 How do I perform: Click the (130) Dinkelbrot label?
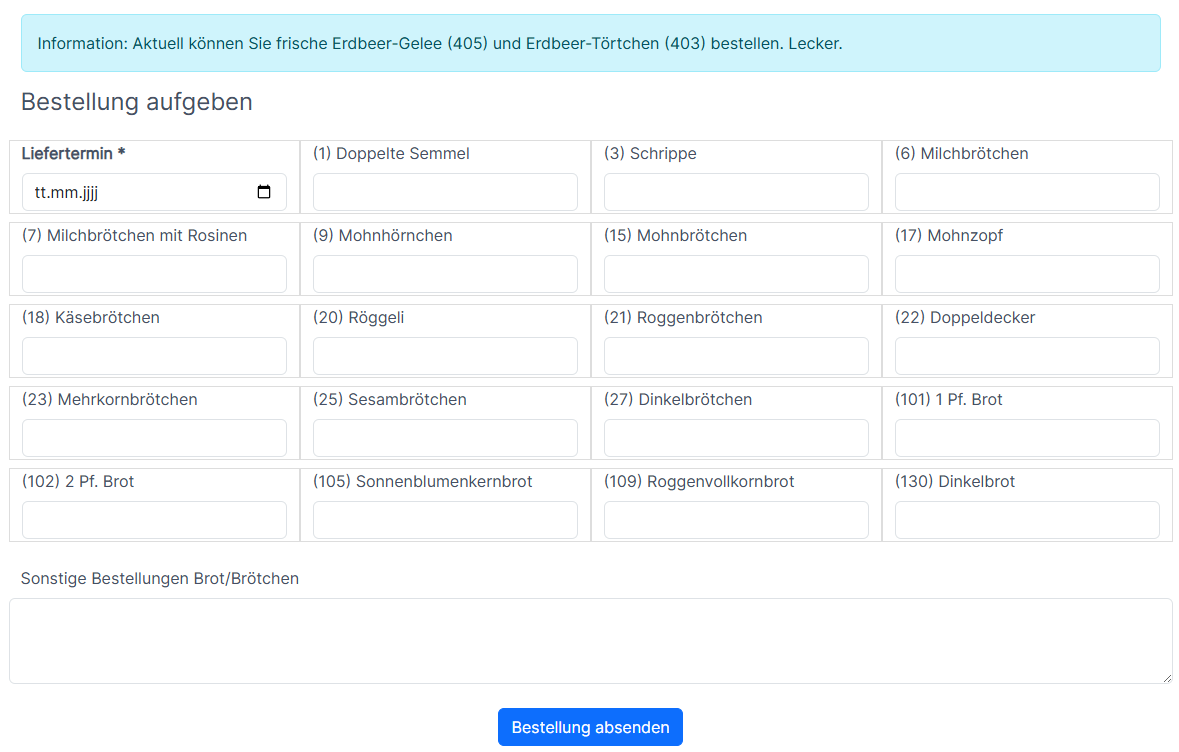coord(955,481)
